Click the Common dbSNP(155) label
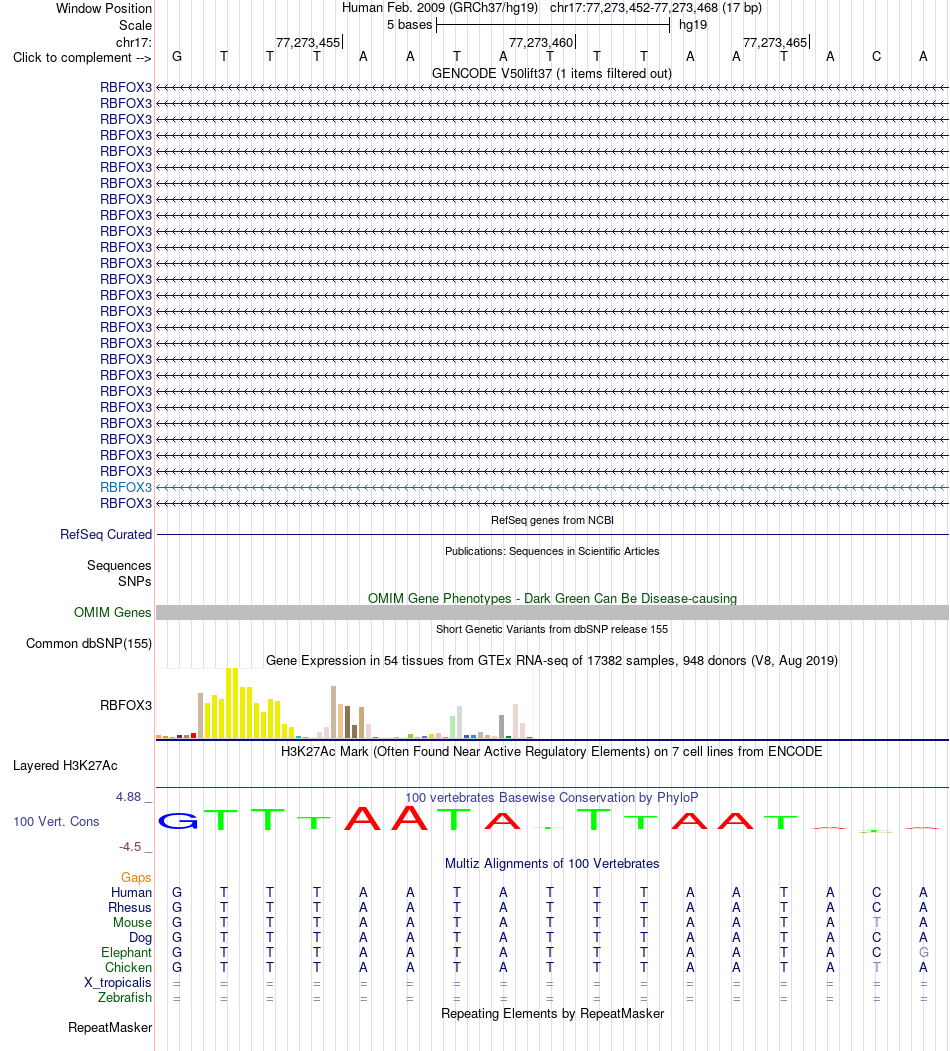This screenshot has width=950, height=1051. (x=89, y=643)
